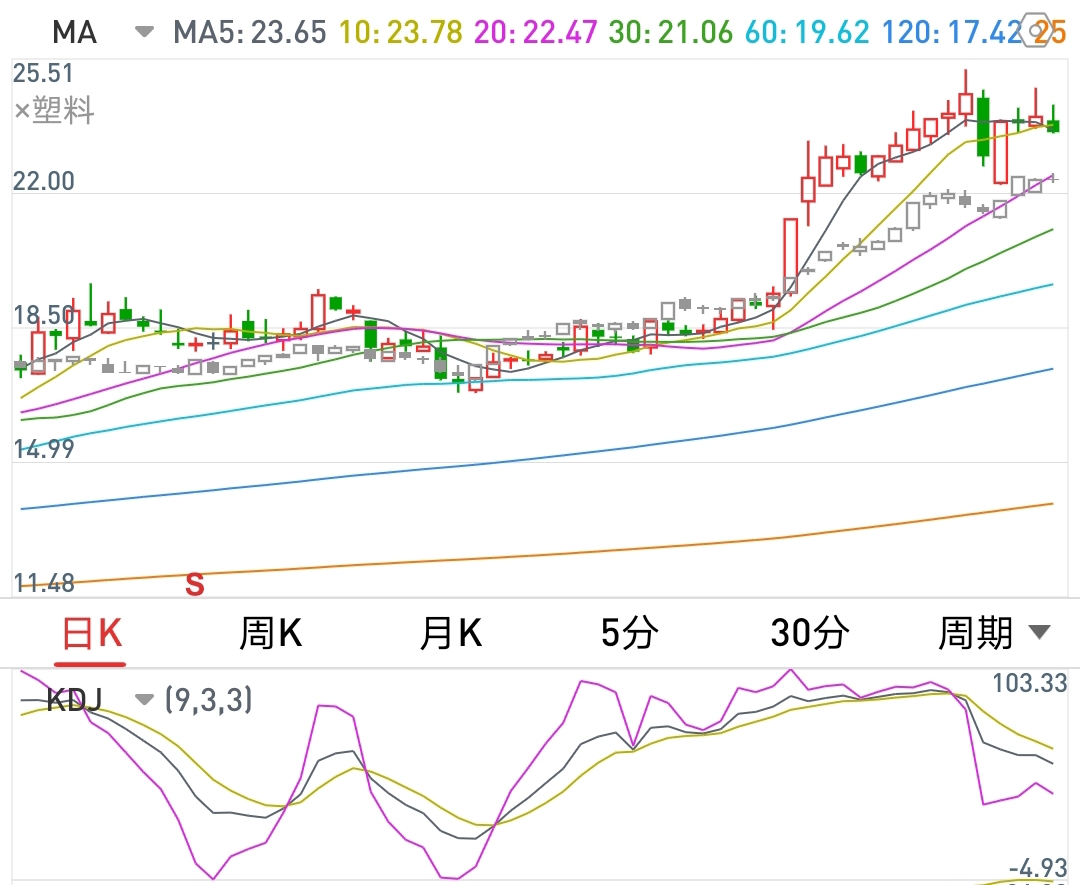Viewport: 1080px width, 885px height.
Task: Click the 18.50 price axis label
Action: [x=43, y=315]
